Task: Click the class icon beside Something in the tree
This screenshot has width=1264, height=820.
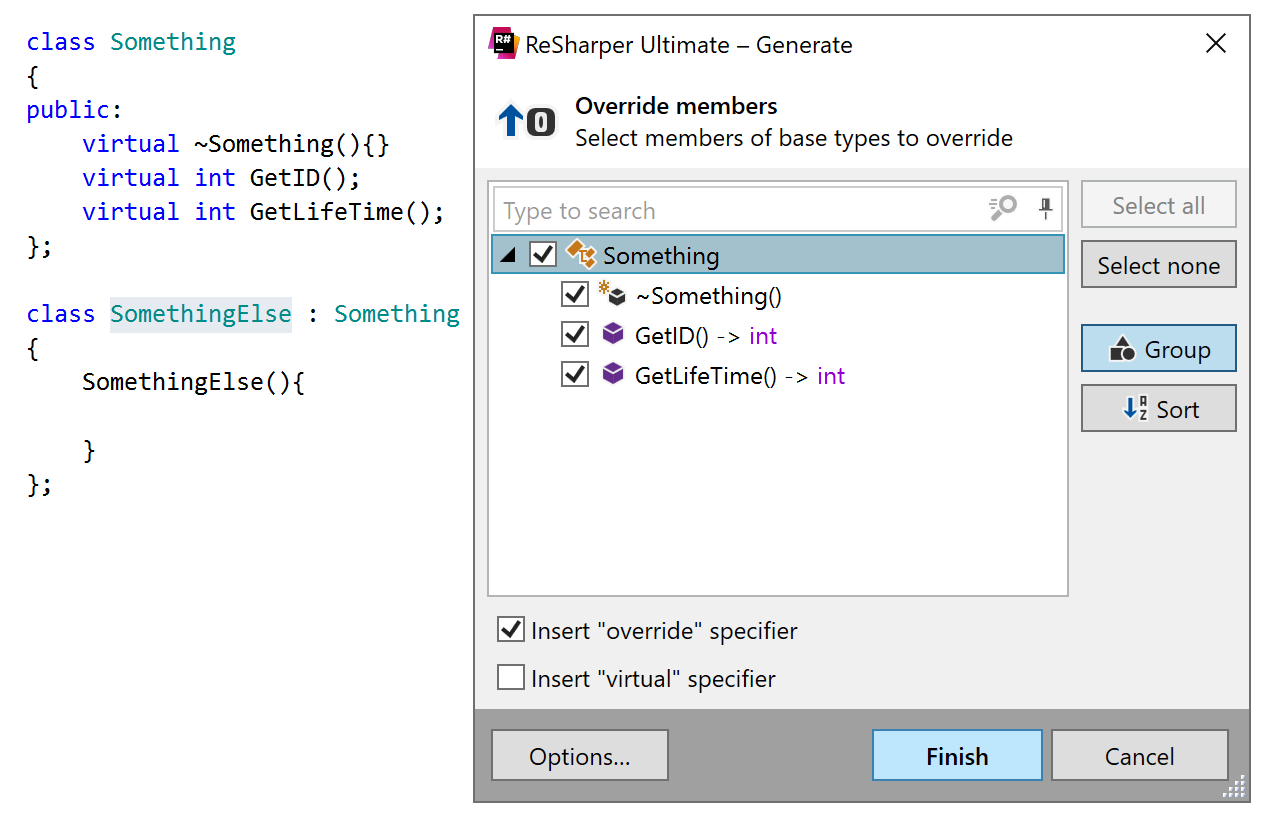Action: coord(581,254)
